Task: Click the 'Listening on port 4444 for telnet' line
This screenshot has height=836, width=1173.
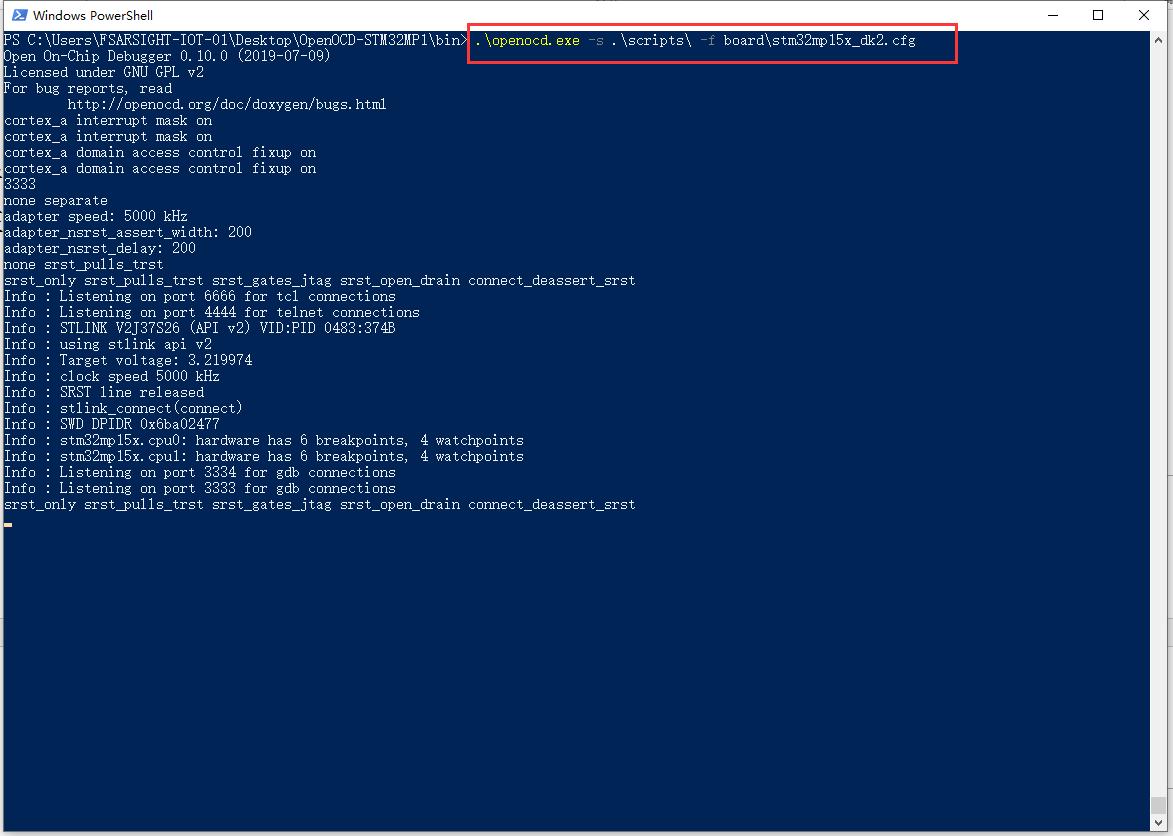Action: [212, 313]
